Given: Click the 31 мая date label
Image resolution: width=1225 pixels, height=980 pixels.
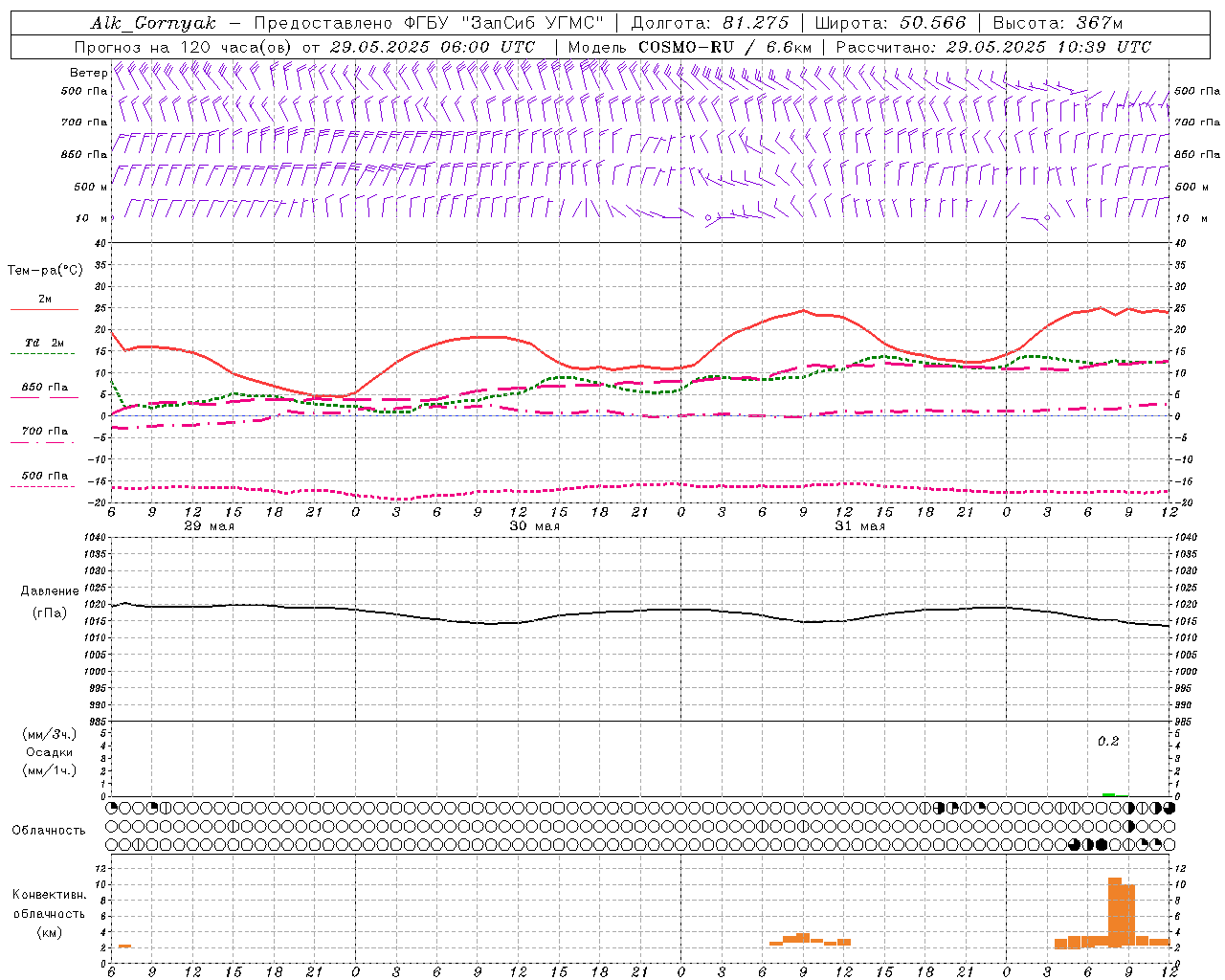Looking at the screenshot, I should 859,526.
